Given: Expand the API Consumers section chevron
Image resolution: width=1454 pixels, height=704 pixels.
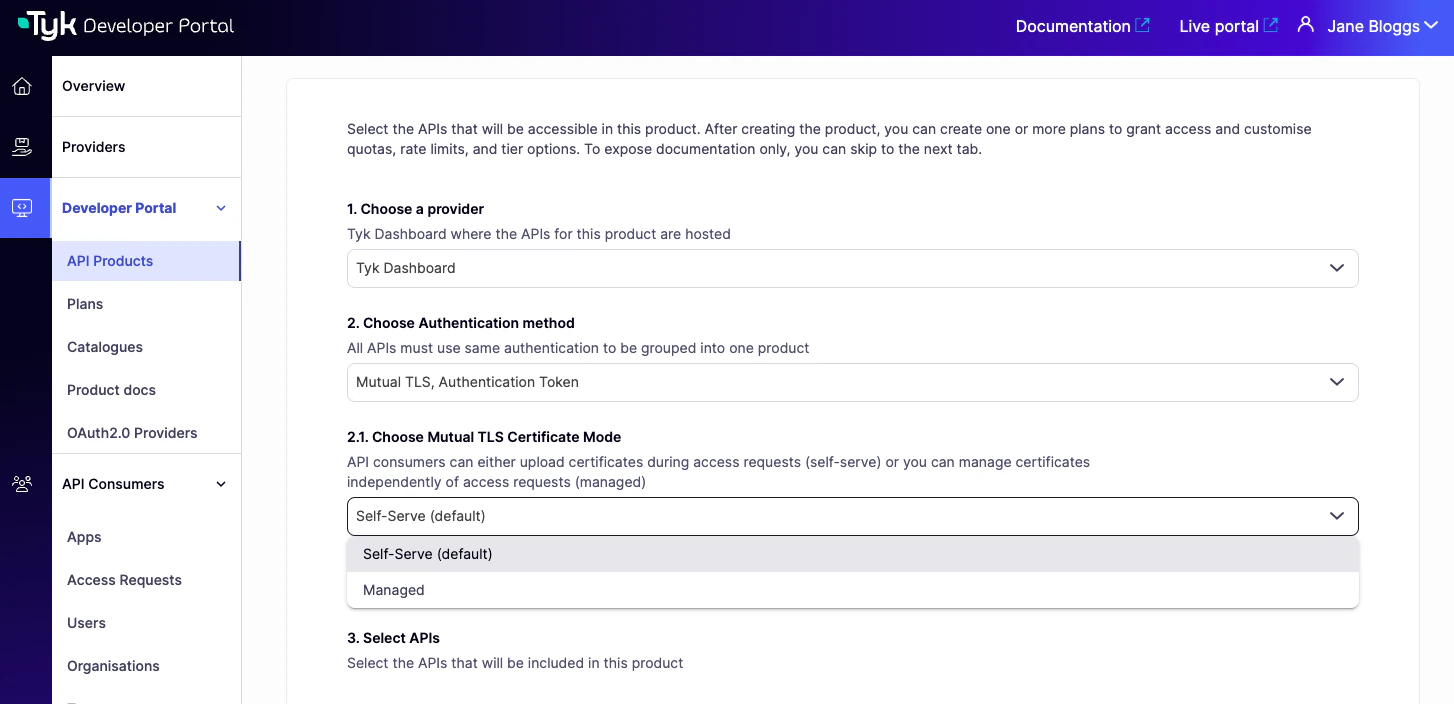Looking at the screenshot, I should 221,483.
